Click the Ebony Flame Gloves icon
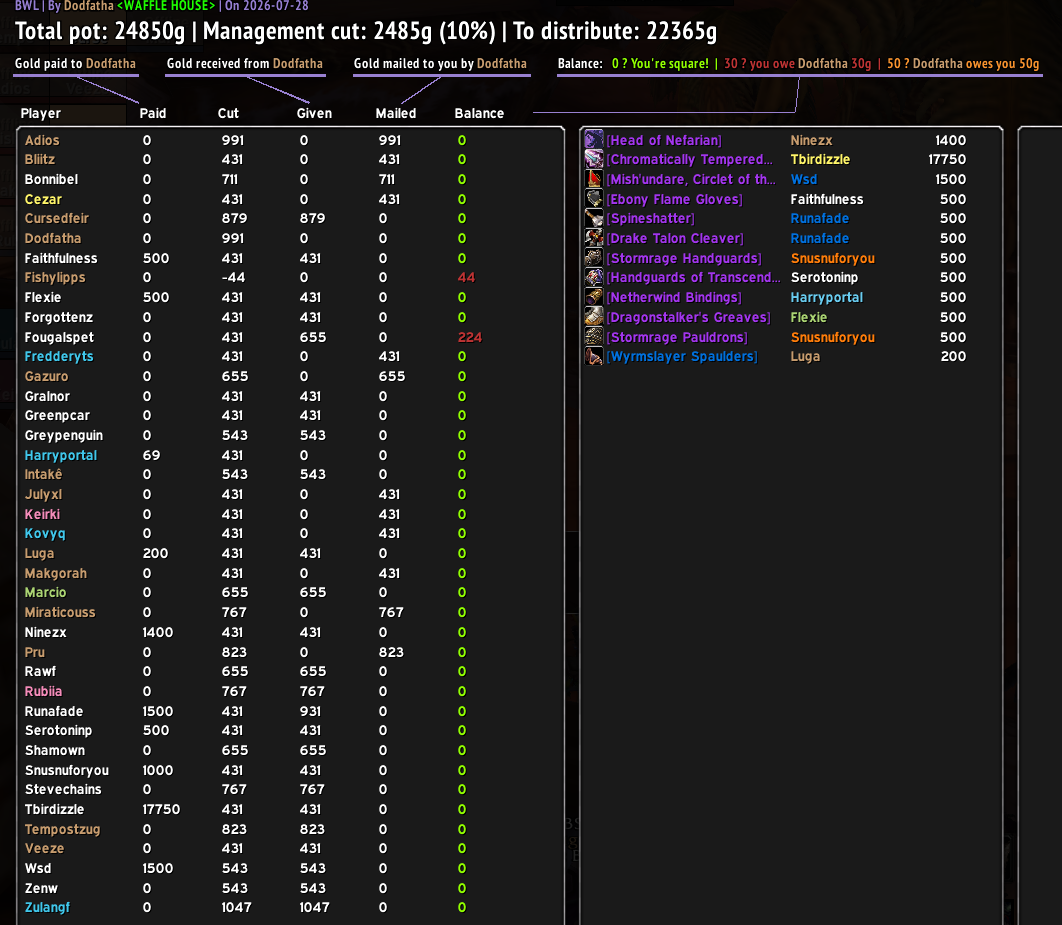 (x=594, y=198)
